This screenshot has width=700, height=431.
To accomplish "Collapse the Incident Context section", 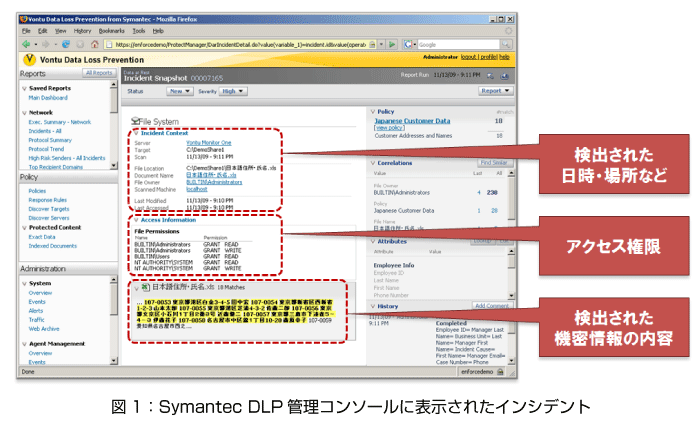I will click(136, 133).
